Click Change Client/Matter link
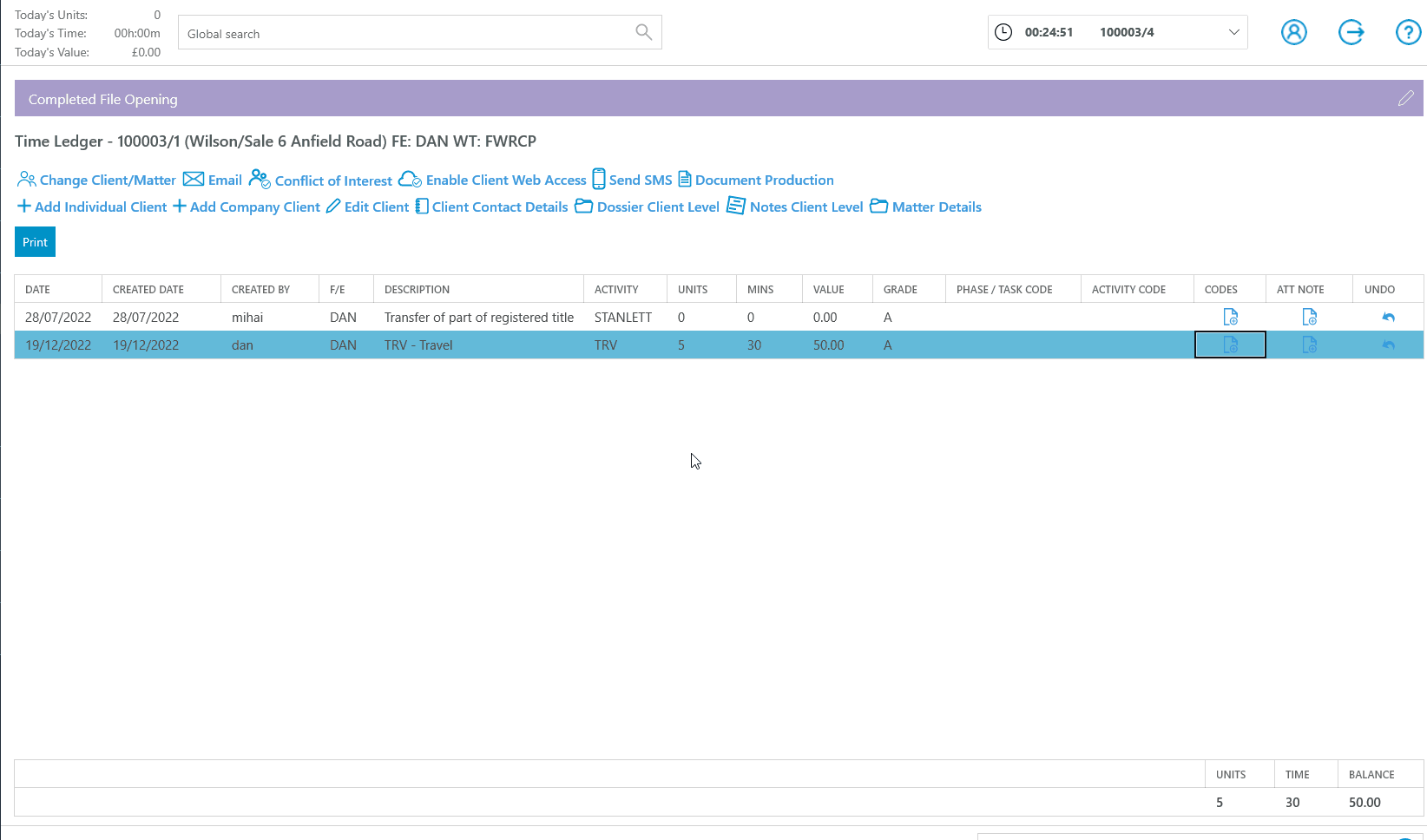1427x840 pixels. [96, 180]
